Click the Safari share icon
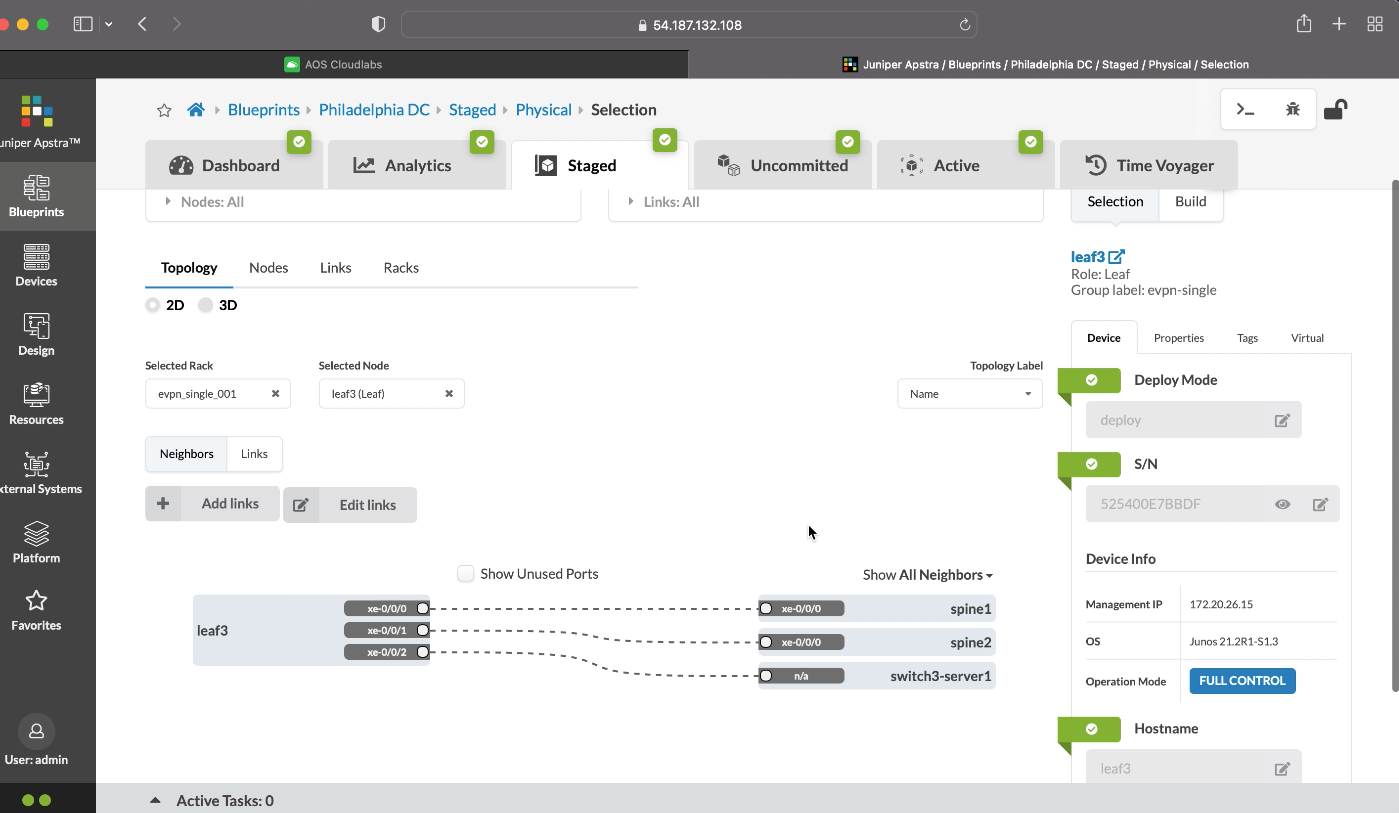This screenshot has height=813, width=1399. 1304,24
